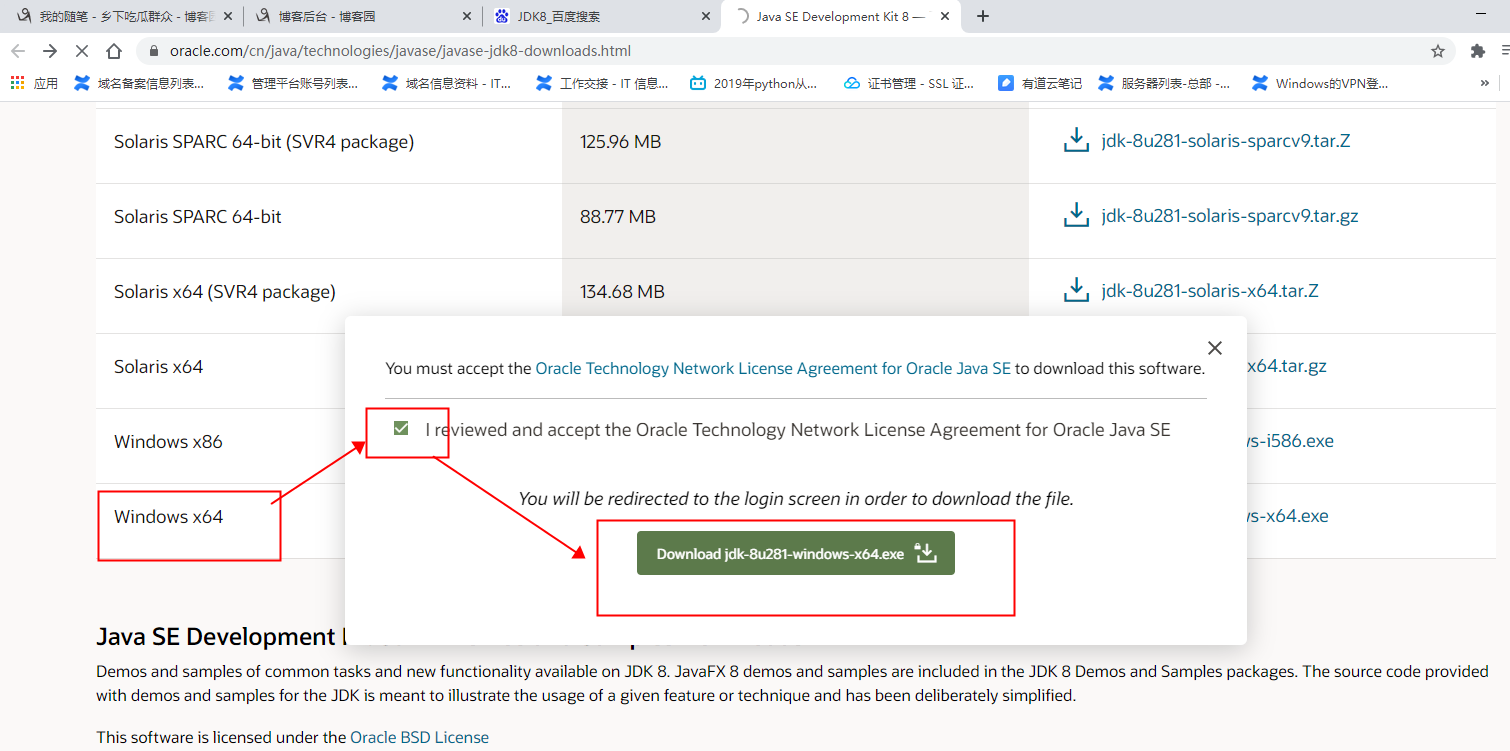This screenshot has height=751, width=1510.
Task: Select the Java SE Development Kit 8 tab
Action: click(x=840, y=16)
